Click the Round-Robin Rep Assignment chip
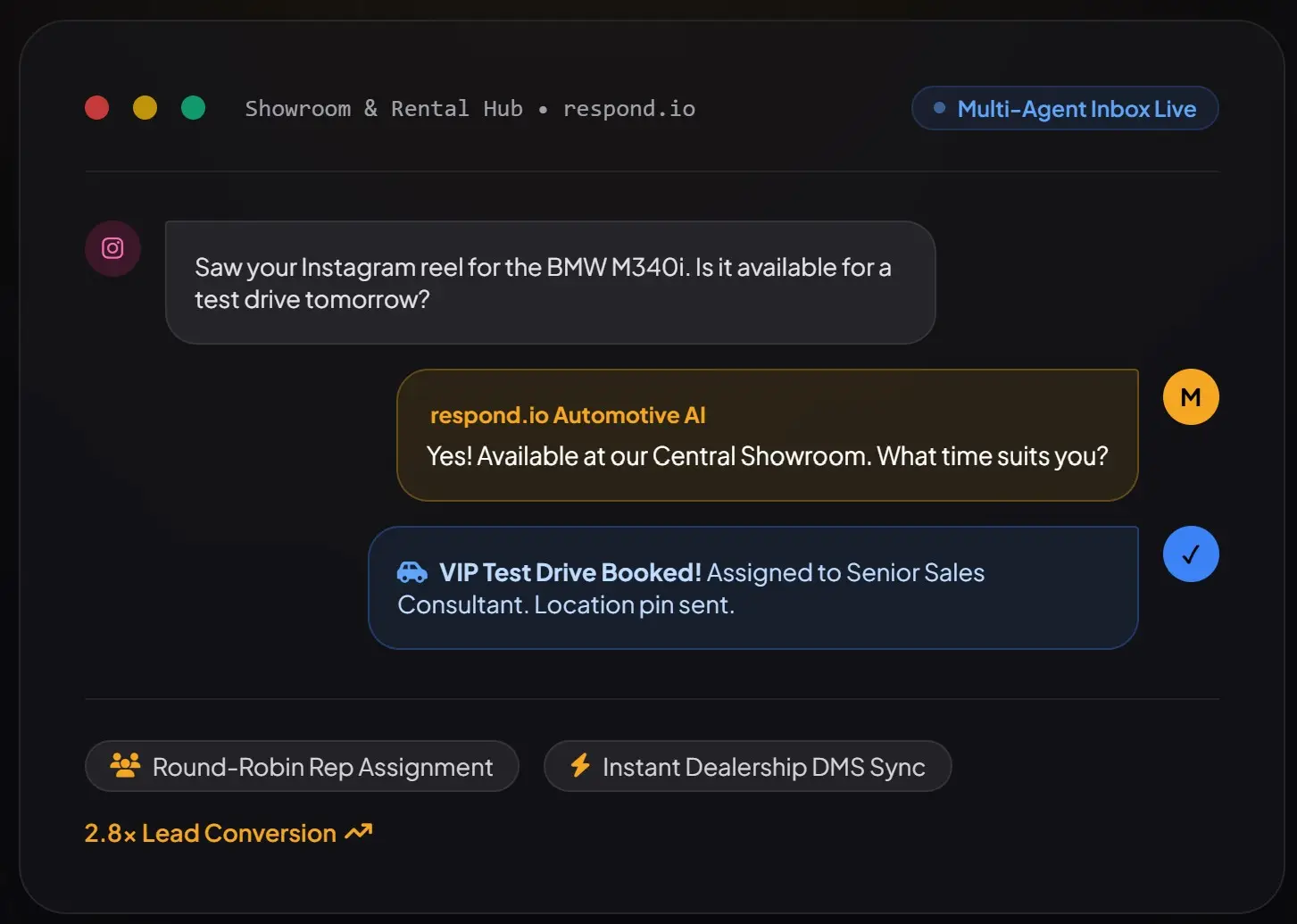The height and width of the screenshot is (924, 1297). (x=302, y=766)
